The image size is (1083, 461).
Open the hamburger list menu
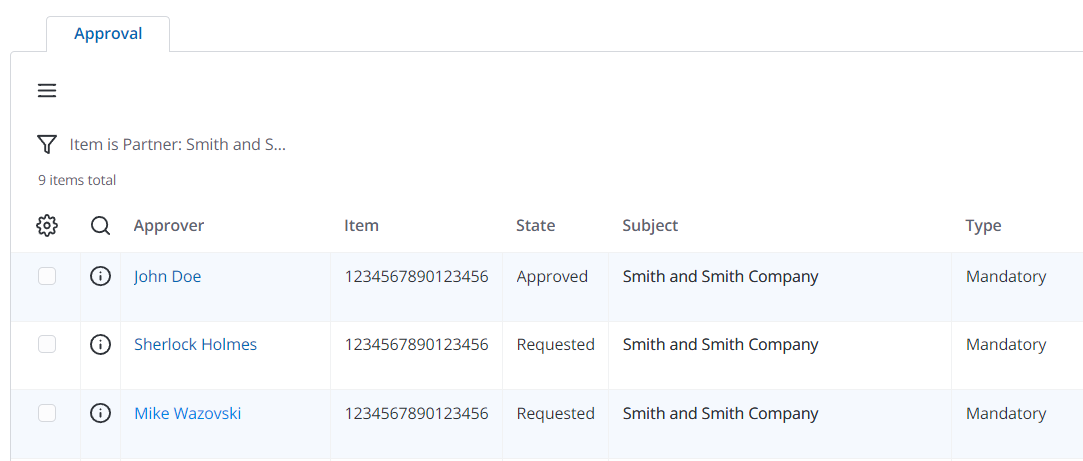47,91
